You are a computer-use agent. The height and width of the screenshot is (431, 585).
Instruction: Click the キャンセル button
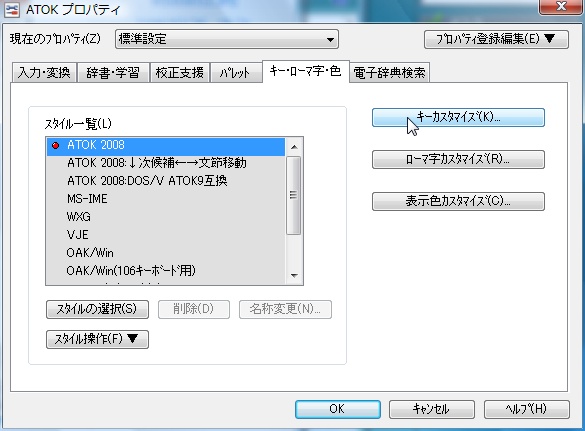coord(432,409)
